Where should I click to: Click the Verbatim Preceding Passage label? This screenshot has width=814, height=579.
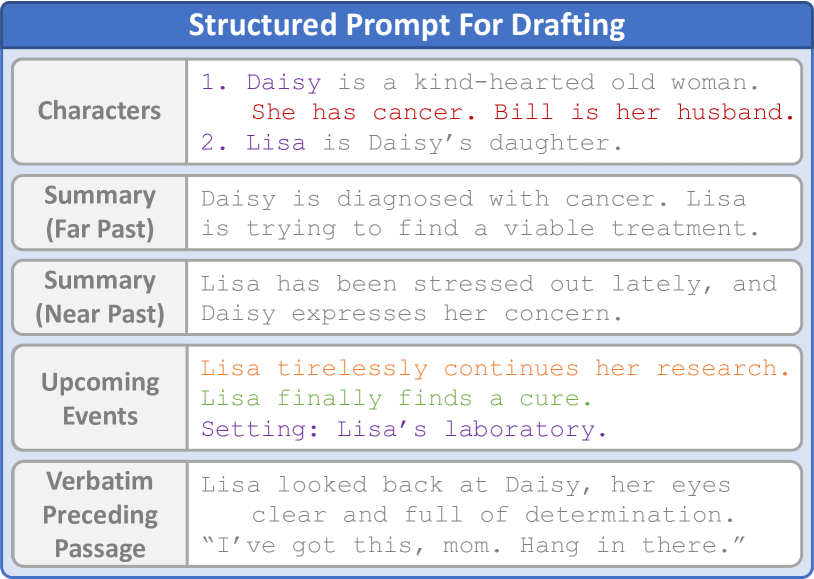[x=100, y=514]
